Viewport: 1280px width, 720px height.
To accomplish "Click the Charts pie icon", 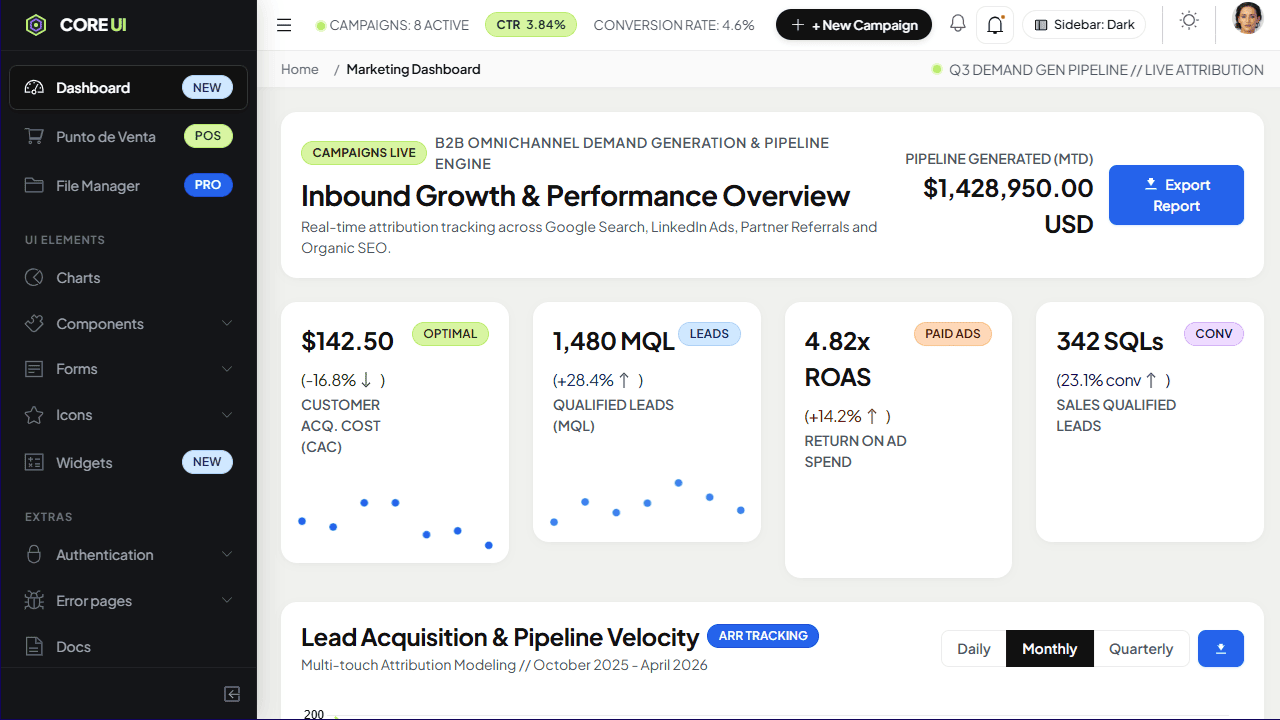I will 34,278.
